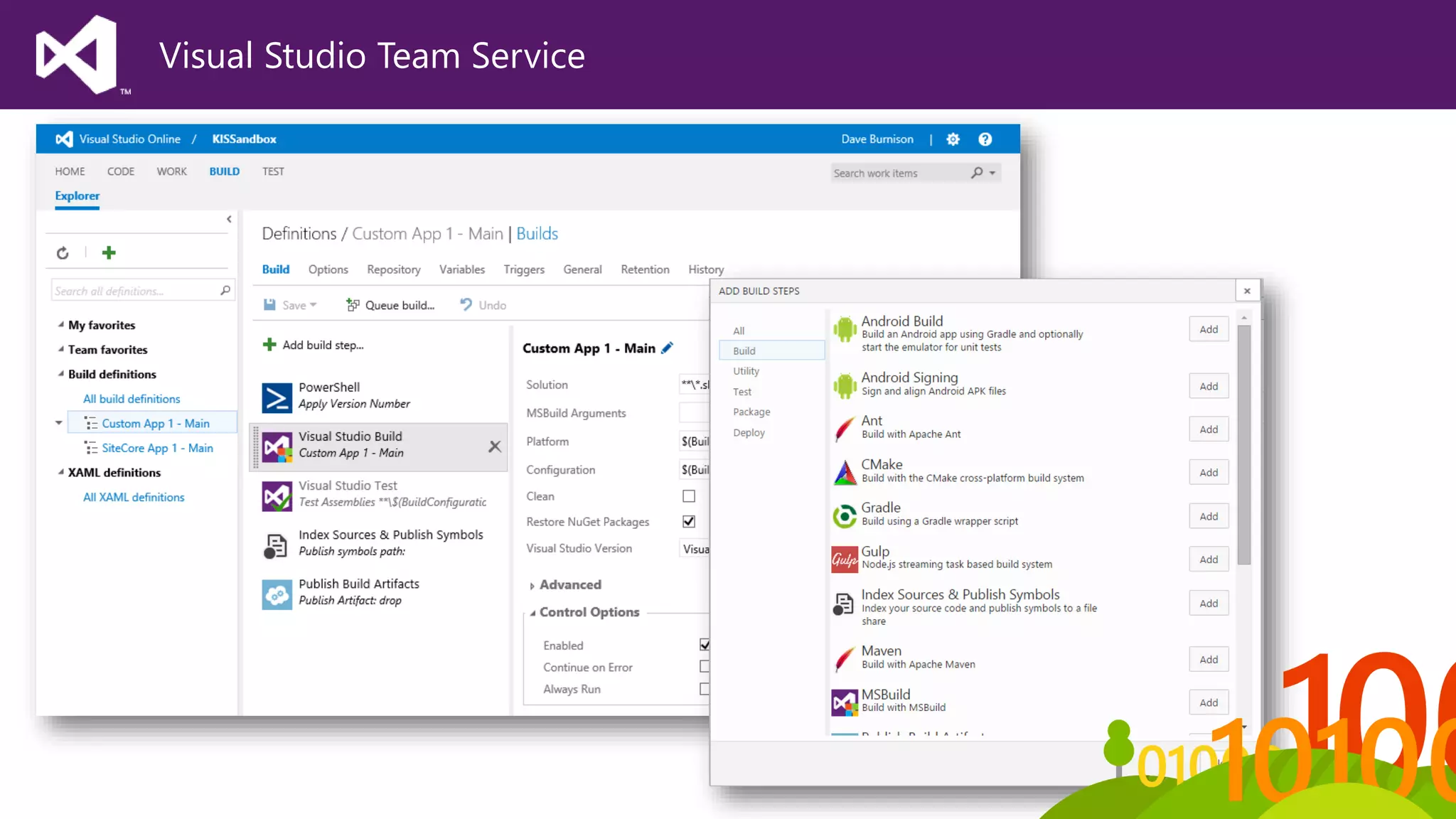Viewport: 1456px width, 819px height.
Task: Add a new definition with green plus
Action: click(109, 252)
